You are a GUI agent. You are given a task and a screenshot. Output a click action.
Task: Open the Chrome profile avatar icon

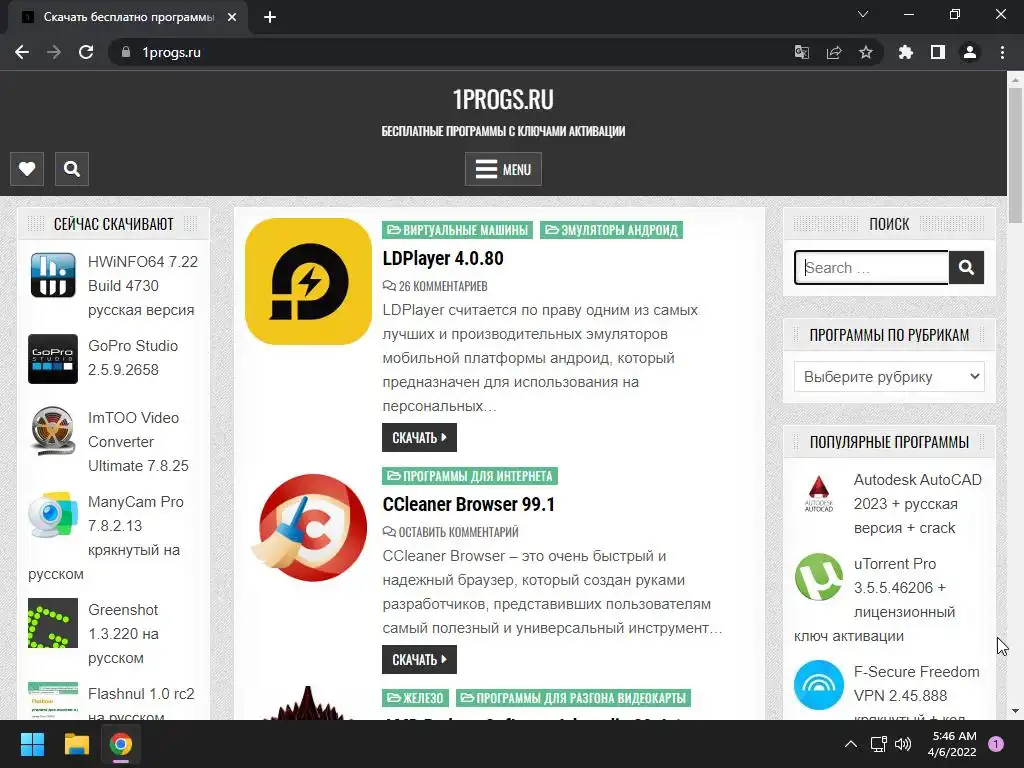tap(970, 52)
